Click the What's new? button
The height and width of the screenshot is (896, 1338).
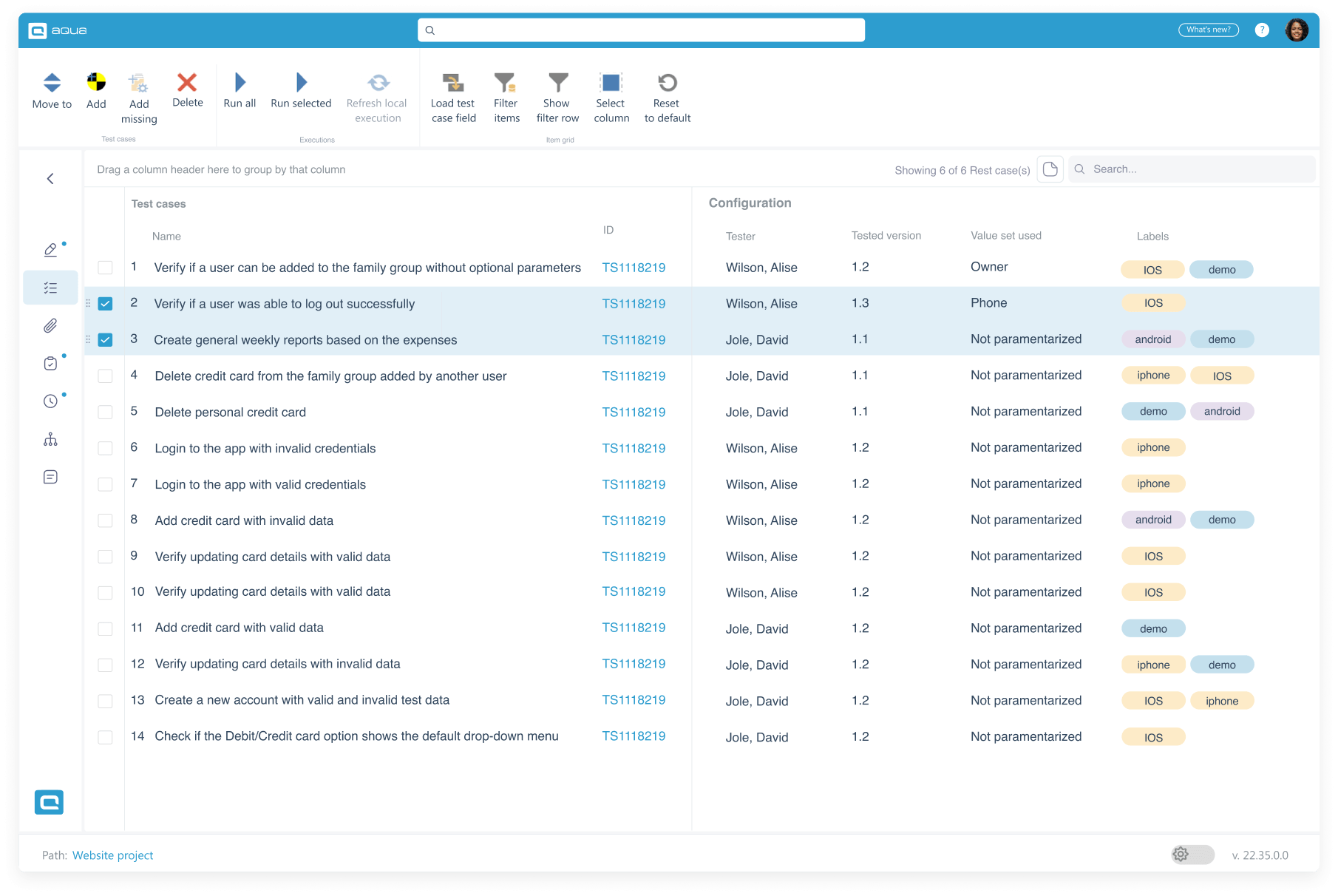1208,30
